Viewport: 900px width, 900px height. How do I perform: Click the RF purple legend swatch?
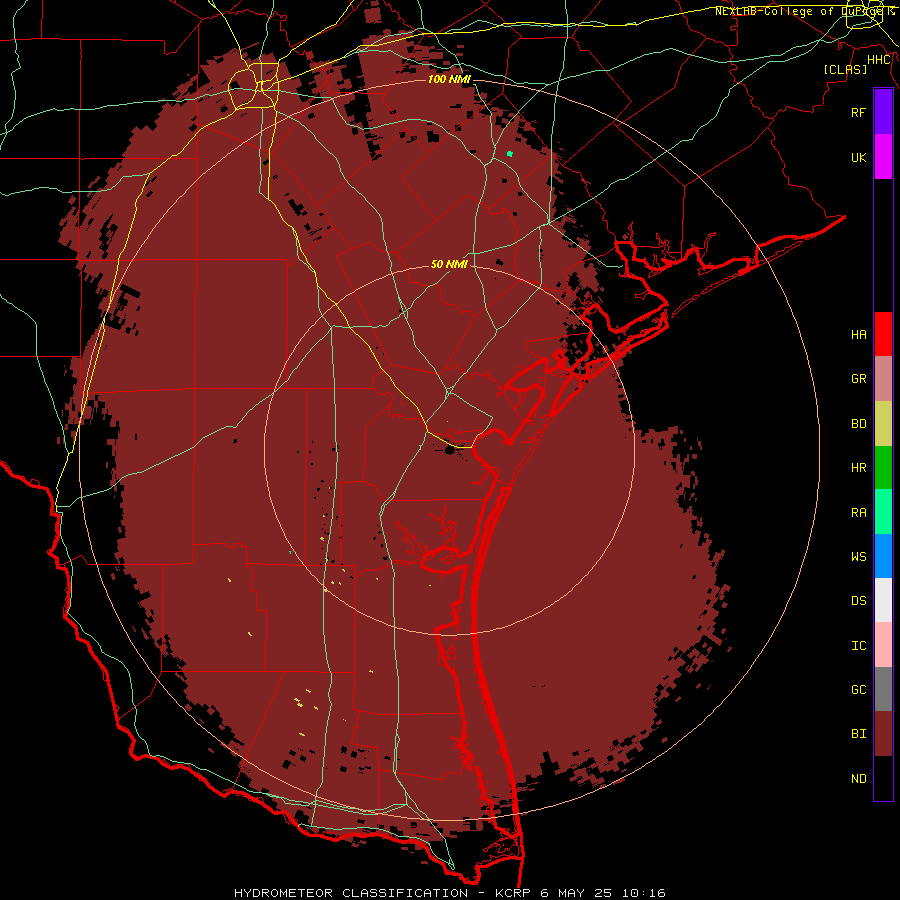click(883, 112)
